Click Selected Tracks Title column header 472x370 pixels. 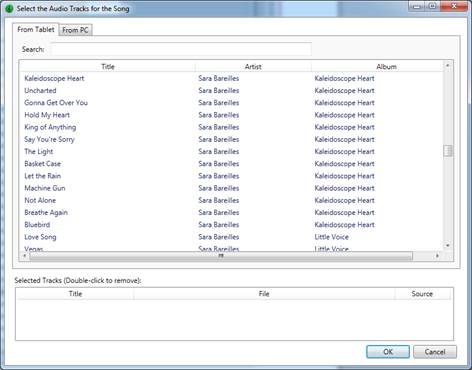point(75,294)
